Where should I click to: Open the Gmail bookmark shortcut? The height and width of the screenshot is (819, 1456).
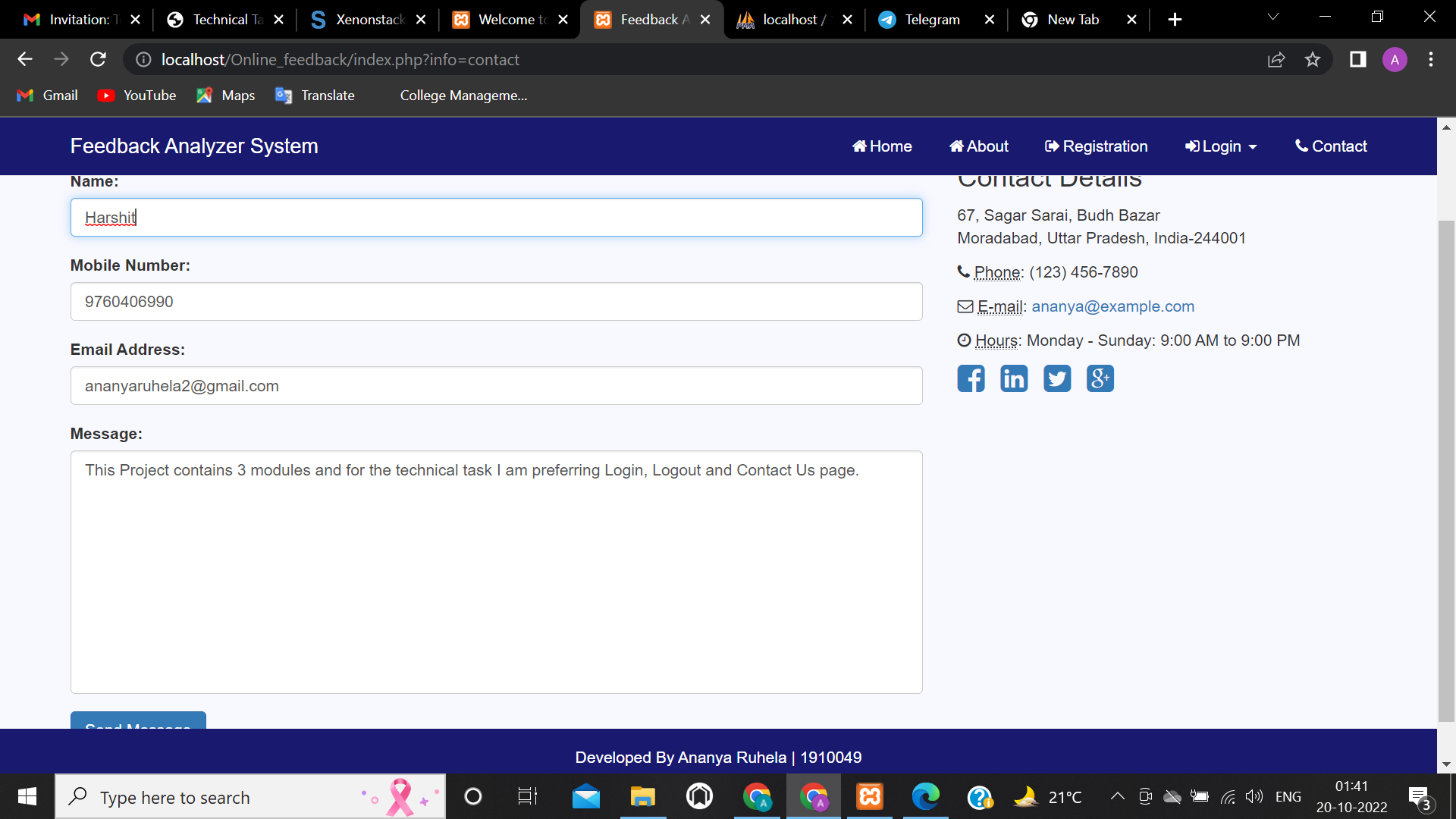[47, 95]
